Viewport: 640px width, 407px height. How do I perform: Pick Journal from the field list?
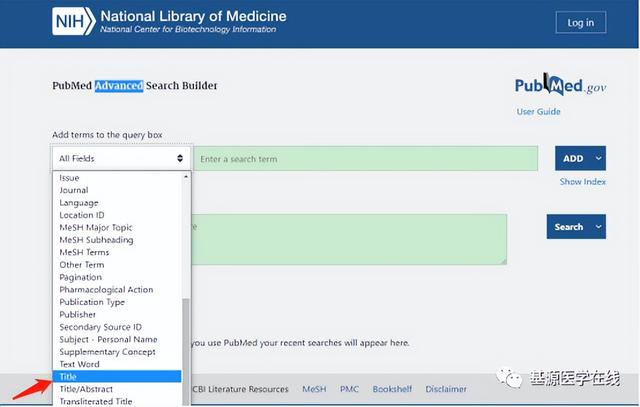point(74,190)
